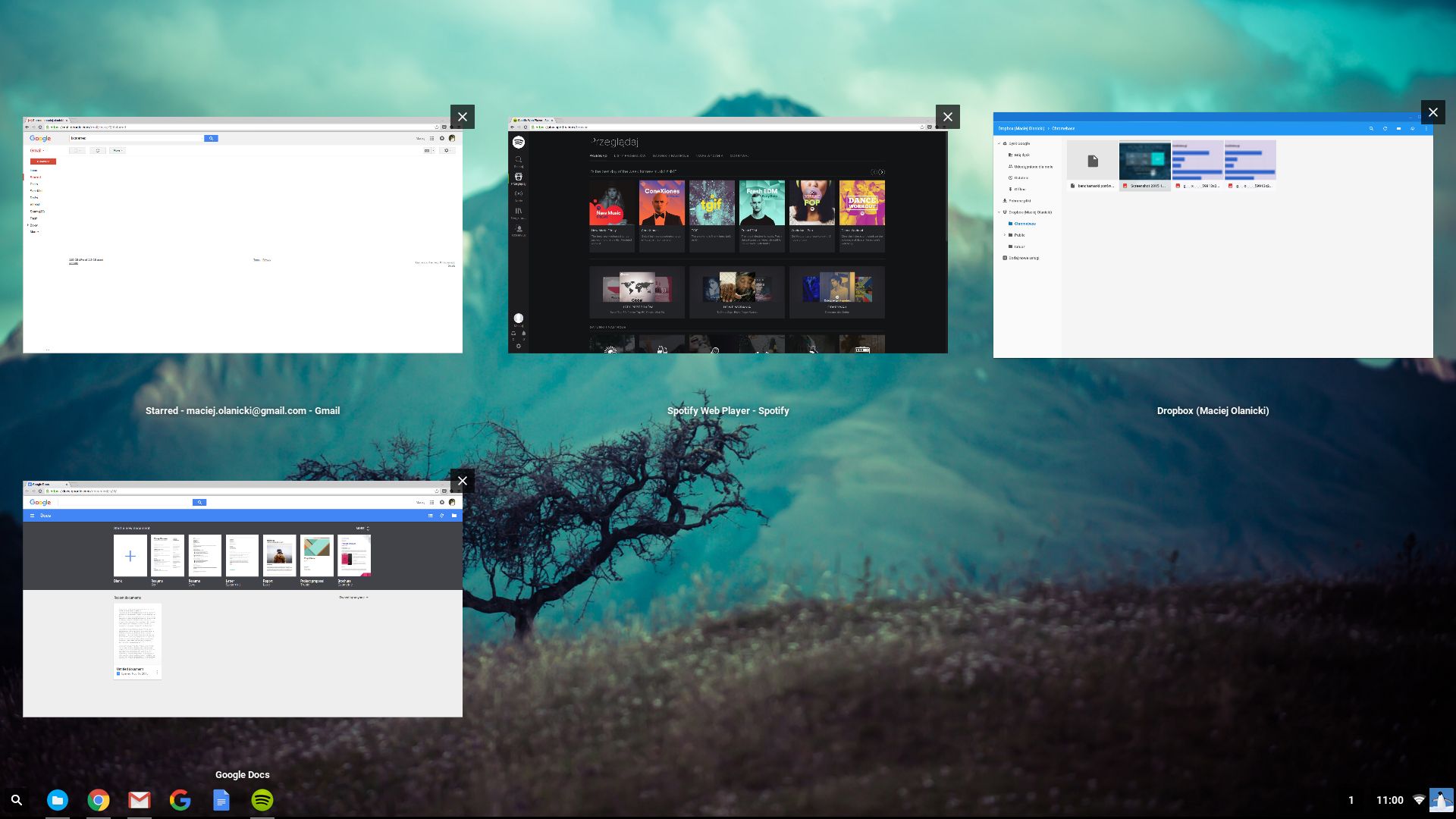This screenshot has width=1456, height=819.
Task: Select the Radio icon in Spotify's sidebar
Action: pos(519,195)
